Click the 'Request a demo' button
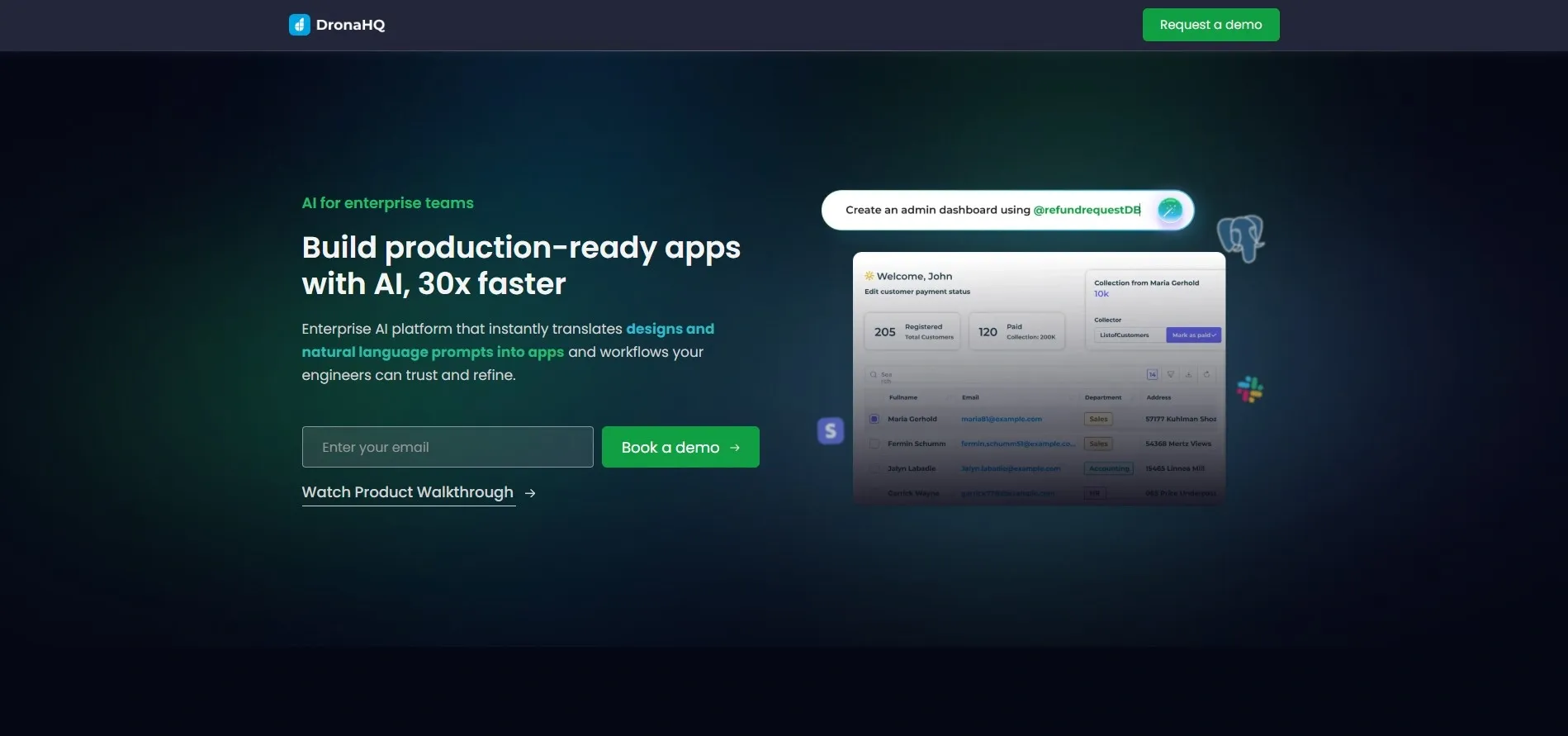1568x736 pixels. click(x=1210, y=25)
